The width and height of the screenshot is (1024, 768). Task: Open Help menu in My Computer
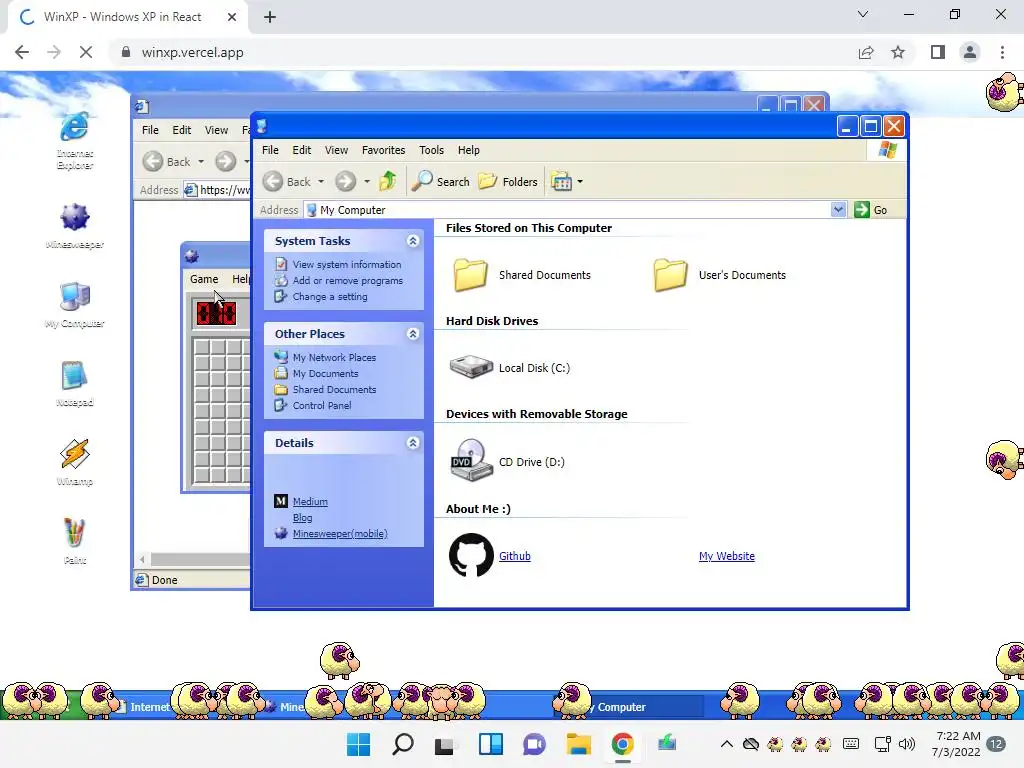coord(468,150)
